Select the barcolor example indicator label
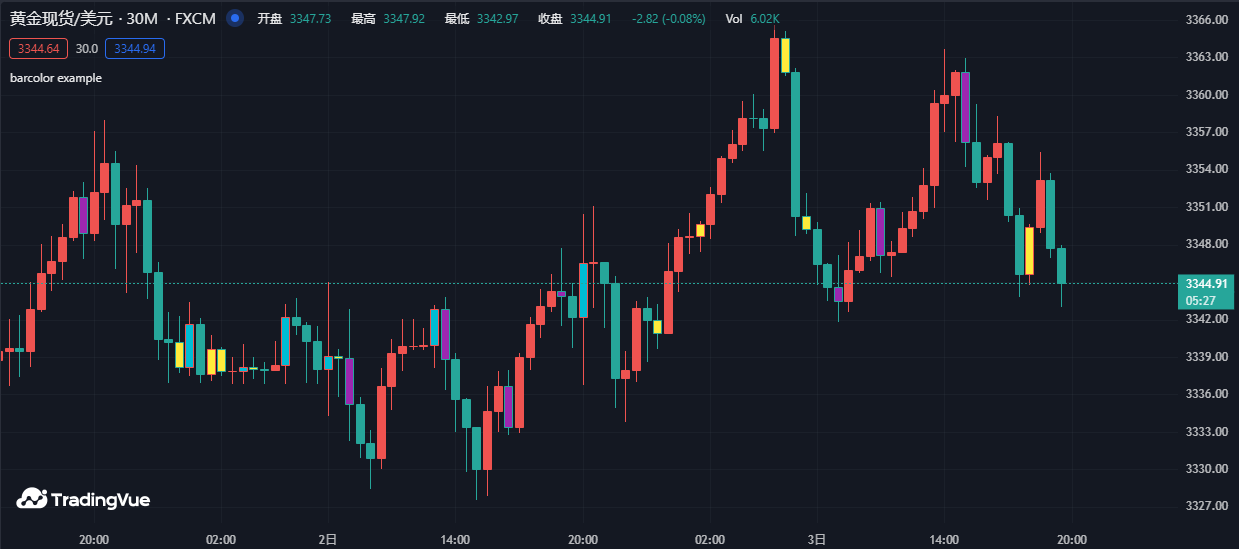The height and width of the screenshot is (549, 1239). [56, 78]
